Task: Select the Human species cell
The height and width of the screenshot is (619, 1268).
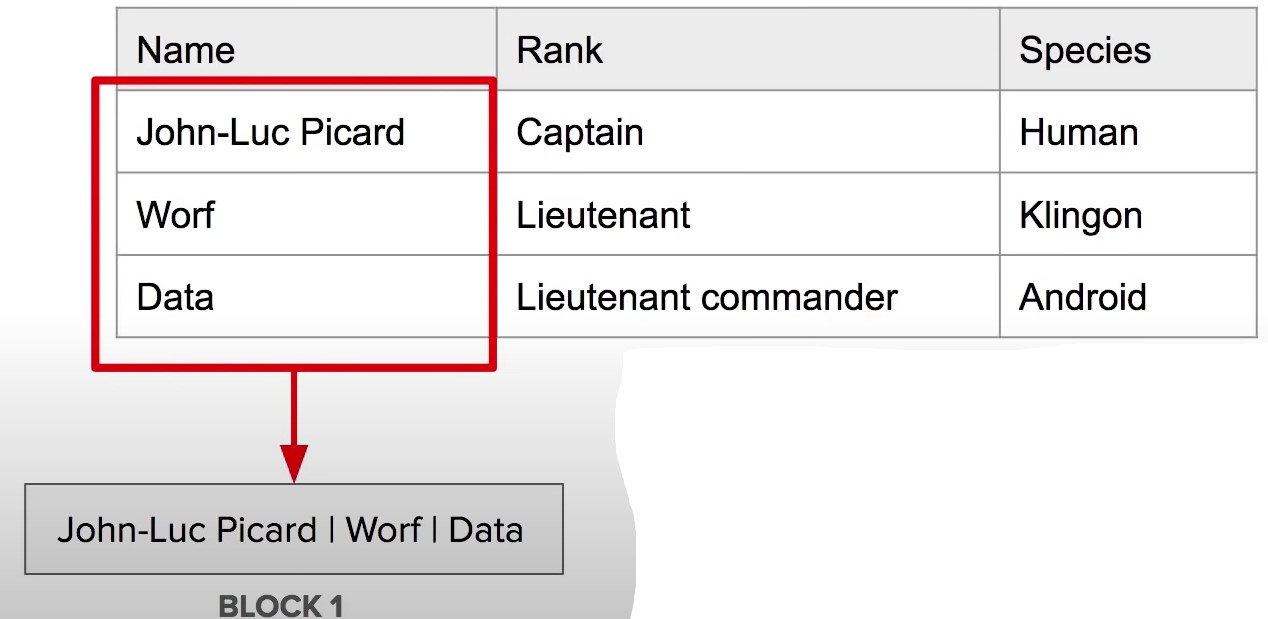Action: pyautogui.click(x=1079, y=132)
